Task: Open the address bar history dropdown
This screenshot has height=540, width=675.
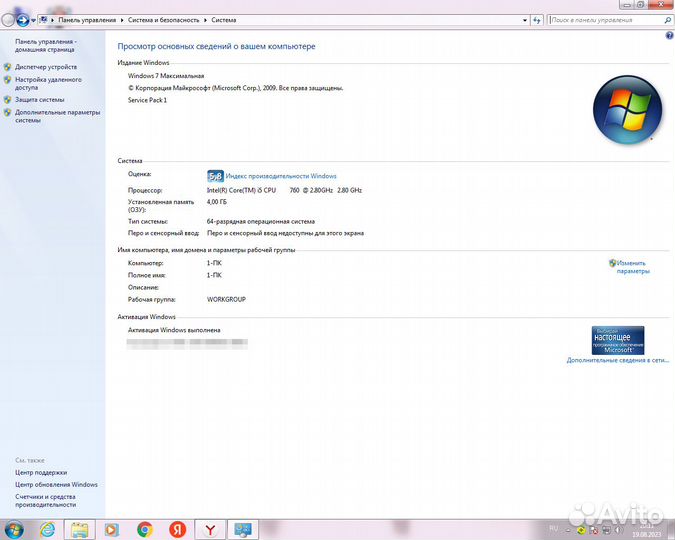Action: pyautogui.click(x=525, y=20)
